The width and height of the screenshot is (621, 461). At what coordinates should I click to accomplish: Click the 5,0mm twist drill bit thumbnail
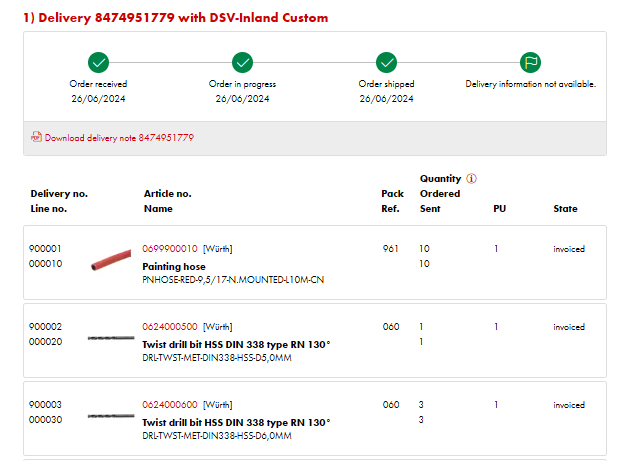[111, 339]
